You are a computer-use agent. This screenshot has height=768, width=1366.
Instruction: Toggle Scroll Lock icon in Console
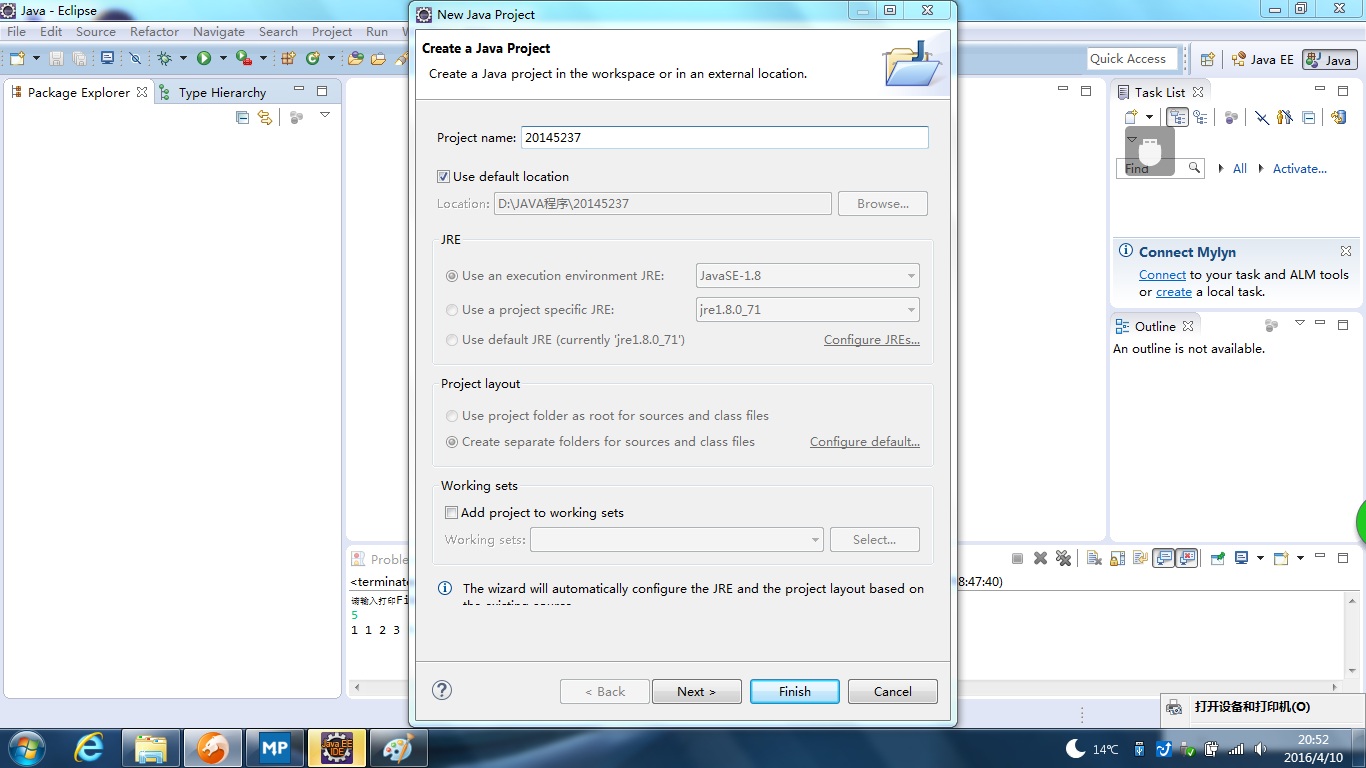(x=1117, y=558)
